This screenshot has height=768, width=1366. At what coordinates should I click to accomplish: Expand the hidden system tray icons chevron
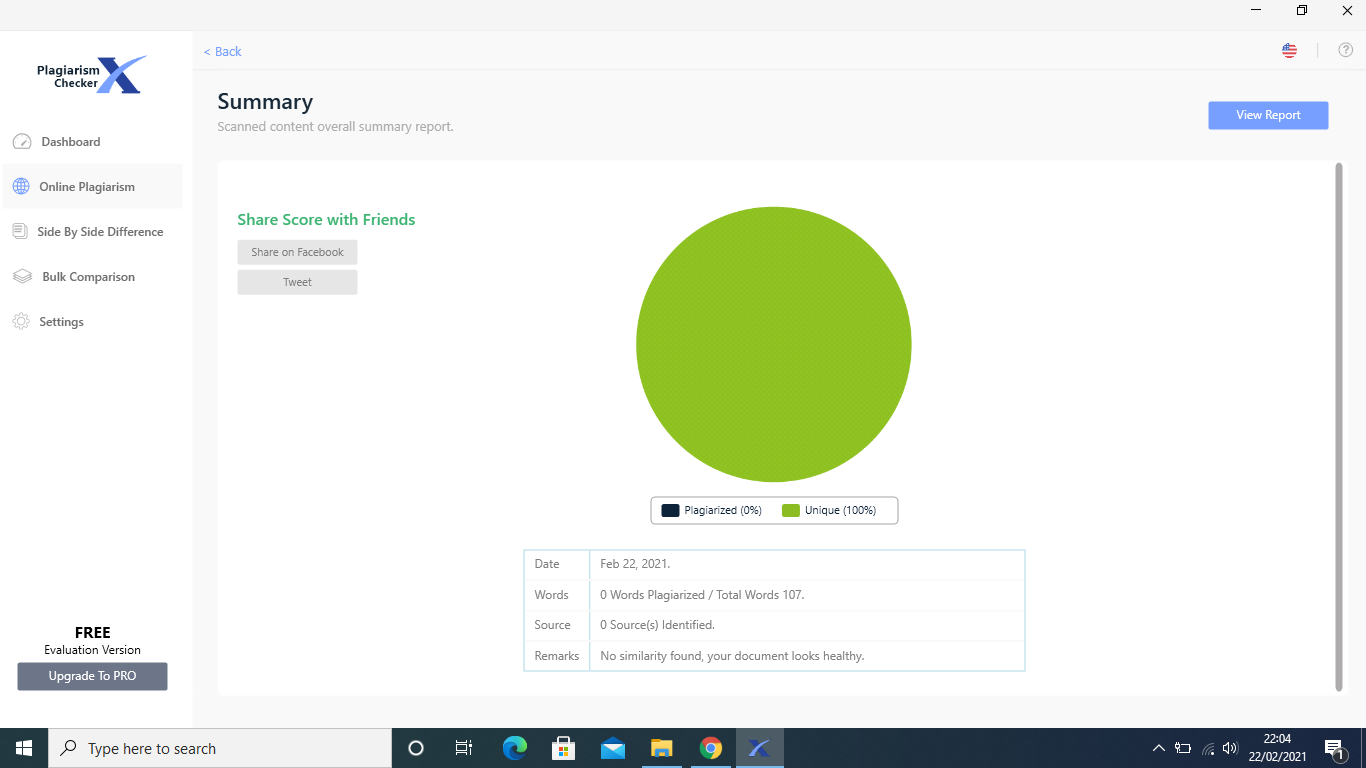point(1159,748)
